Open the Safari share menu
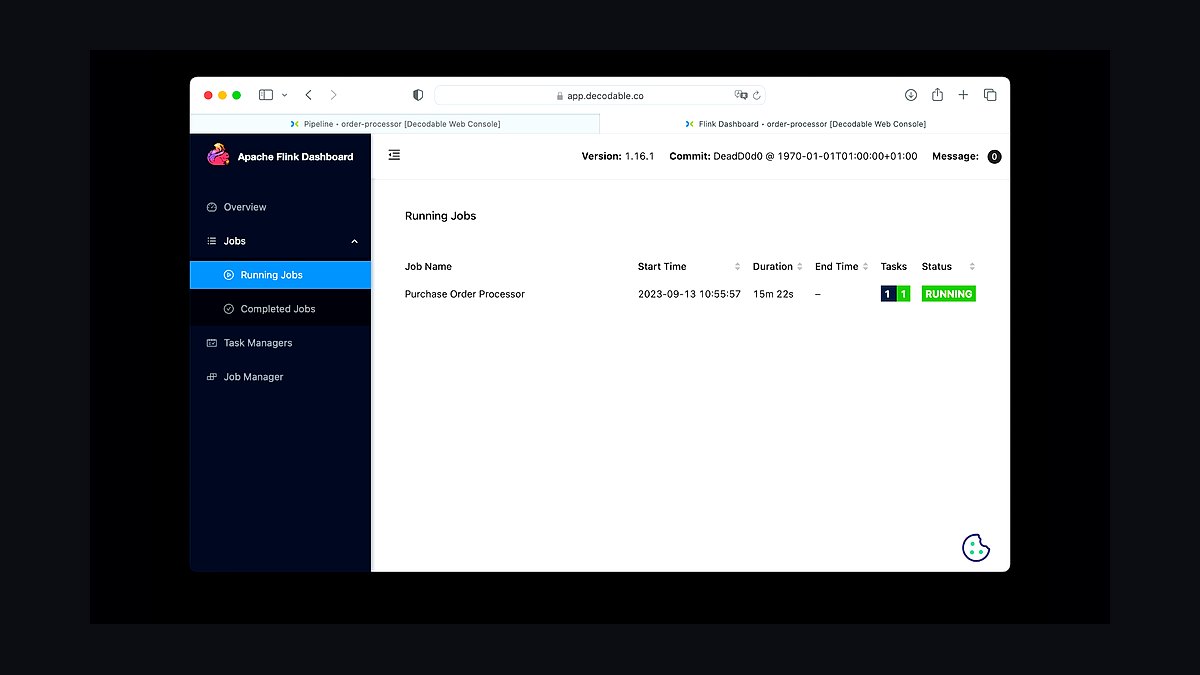Viewport: 1200px width, 675px height. (937, 95)
